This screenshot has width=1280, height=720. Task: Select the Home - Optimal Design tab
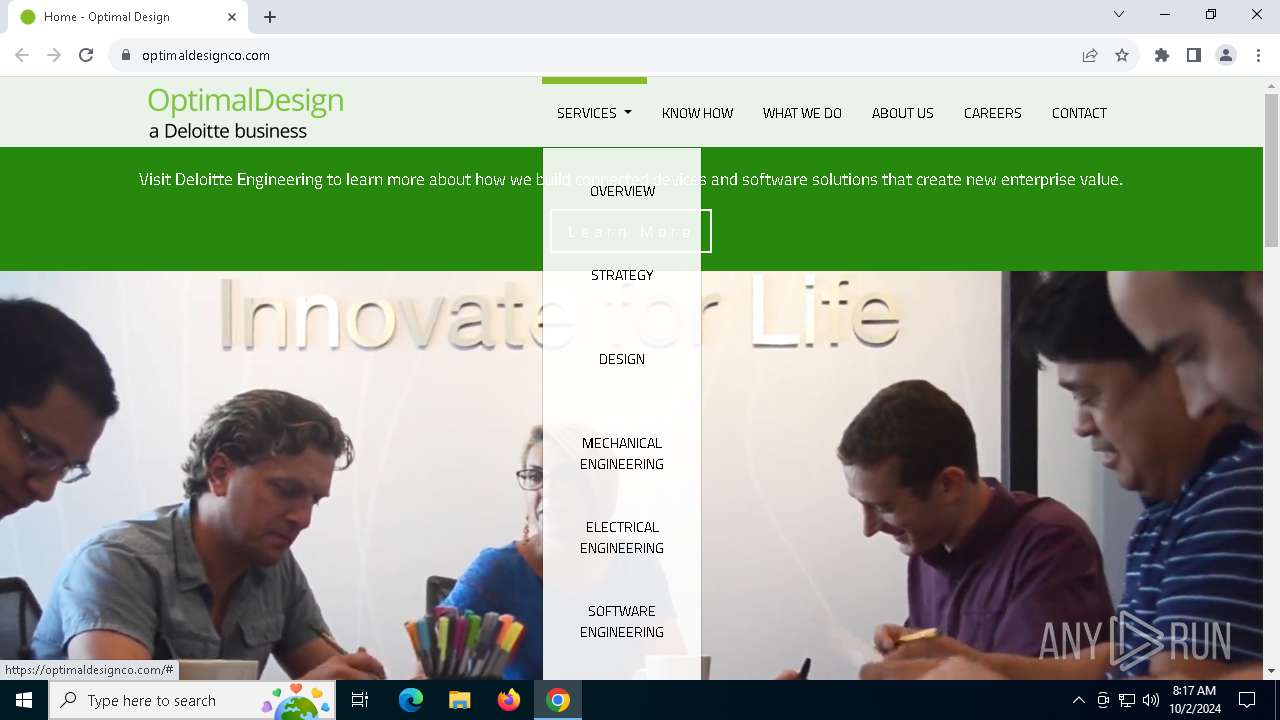[128, 17]
